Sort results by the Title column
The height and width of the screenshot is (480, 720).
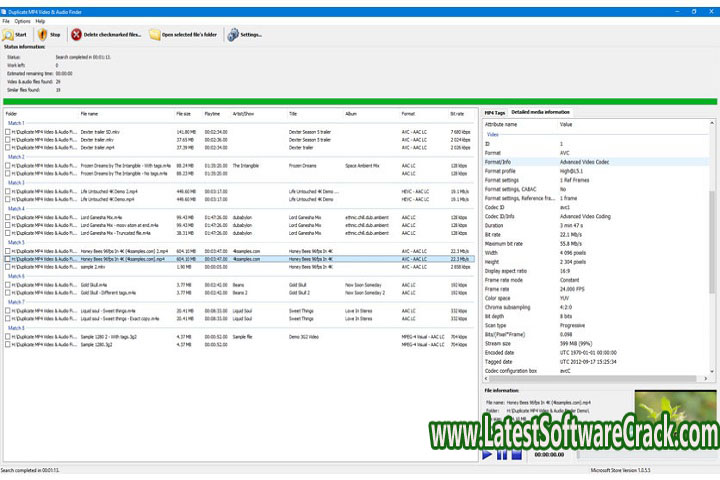[x=315, y=113]
